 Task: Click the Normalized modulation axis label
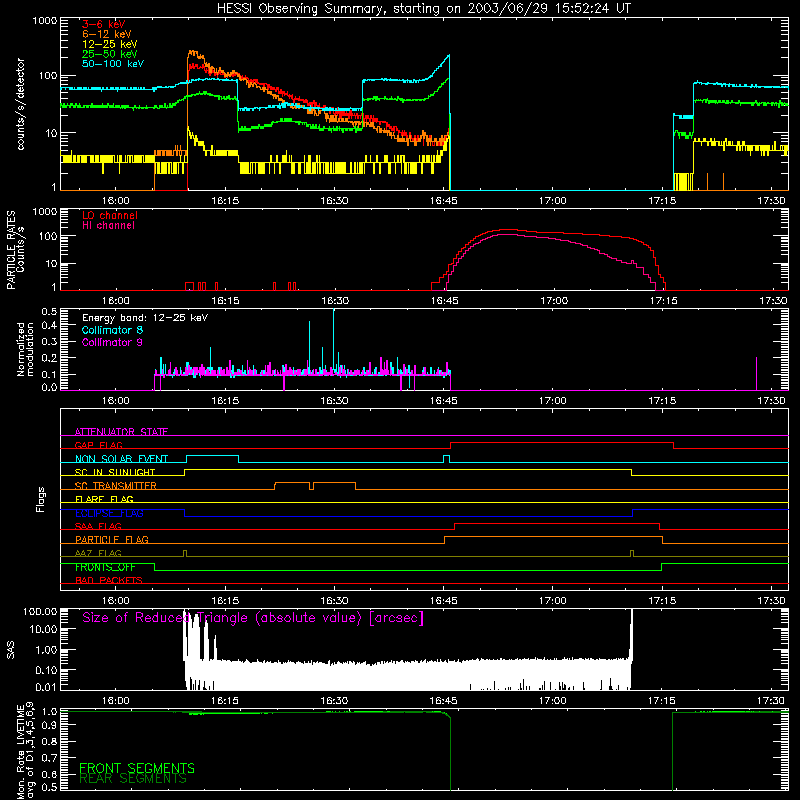click(x=25, y=349)
